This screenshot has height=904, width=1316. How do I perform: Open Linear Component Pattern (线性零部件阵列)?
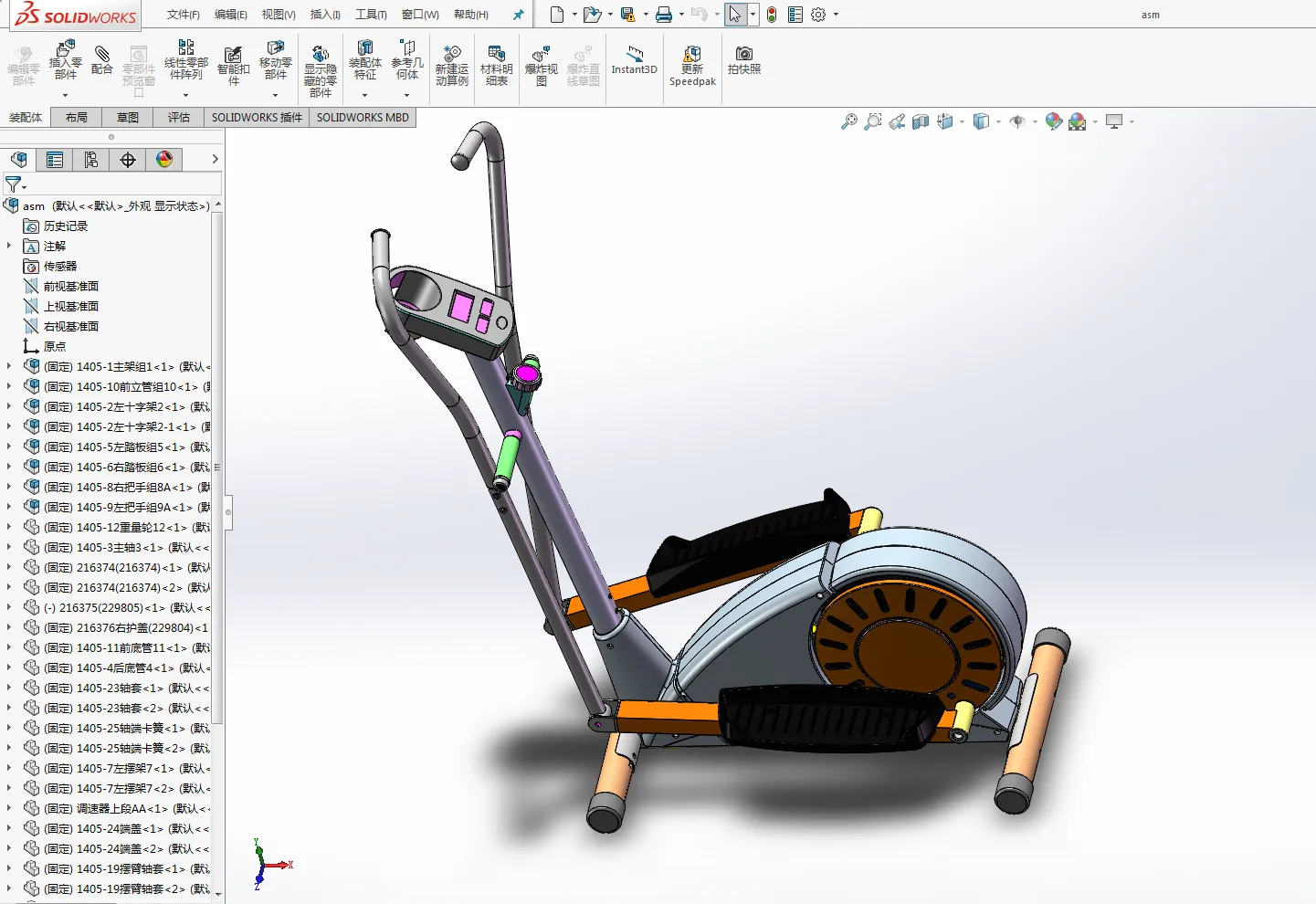pyautogui.click(x=186, y=60)
